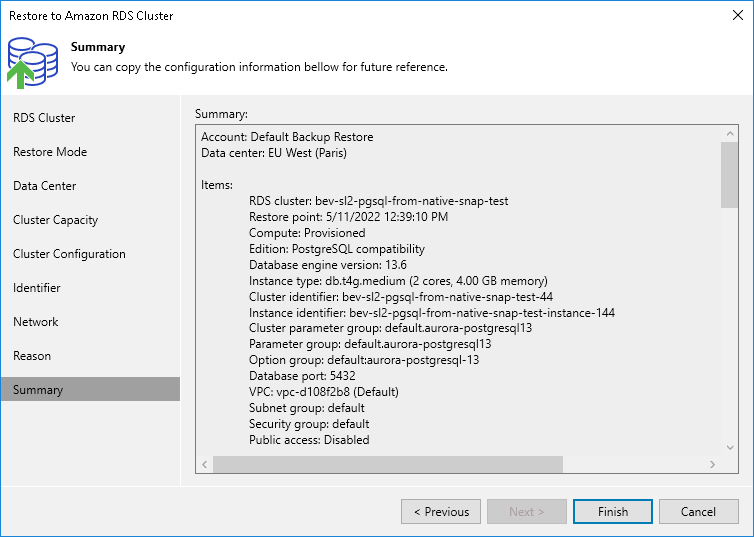This screenshot has width=754, height=537.
Task: Go to the RDS Cluster step
Action: click(x=44, y=118)
